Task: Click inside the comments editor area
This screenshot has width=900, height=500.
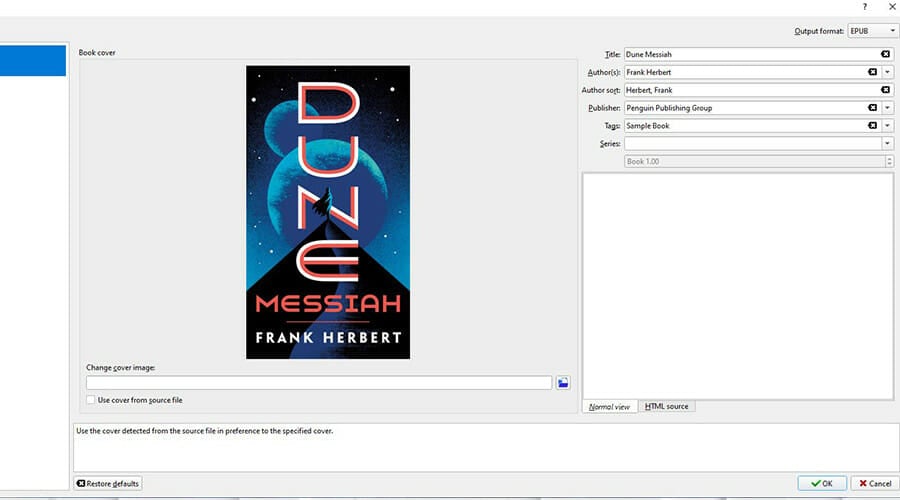Action: pos(738,285)
